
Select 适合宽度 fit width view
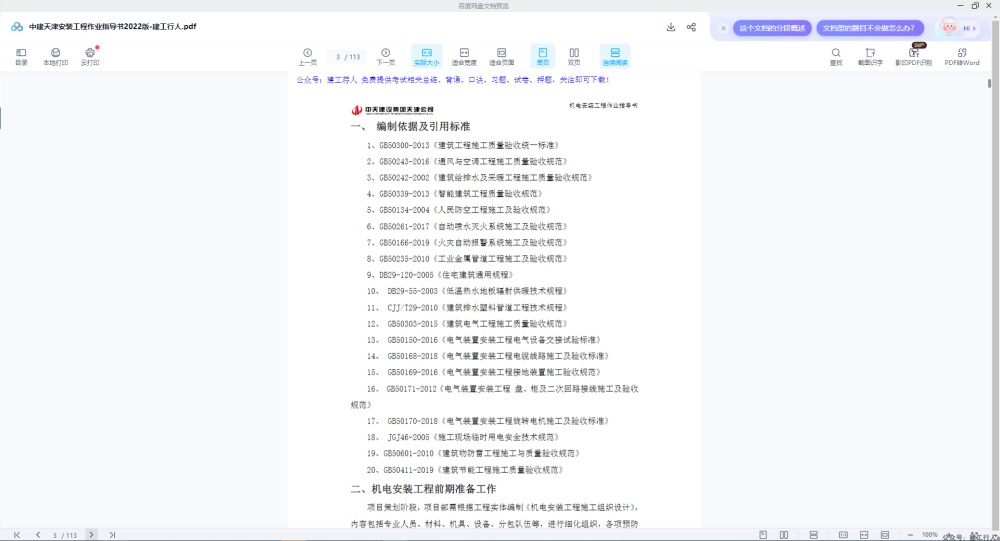(x=464, y=56)
